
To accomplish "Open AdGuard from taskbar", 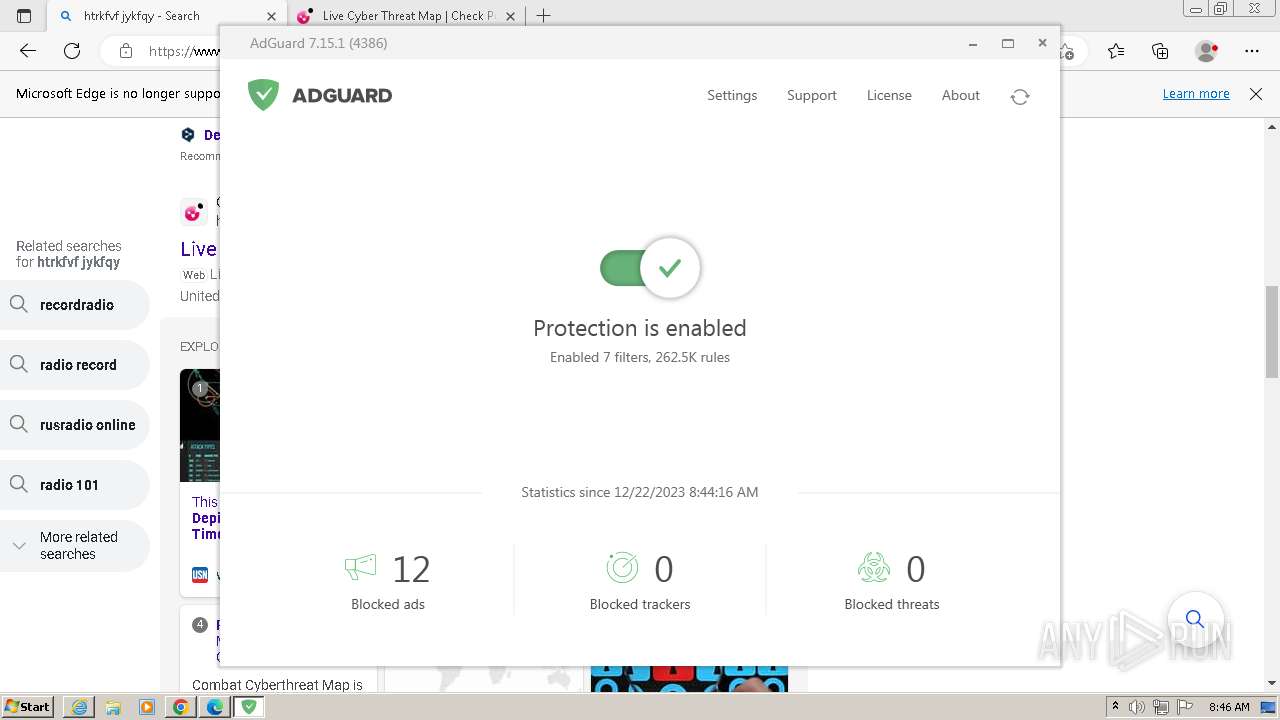I will click(x=249, y=707).
